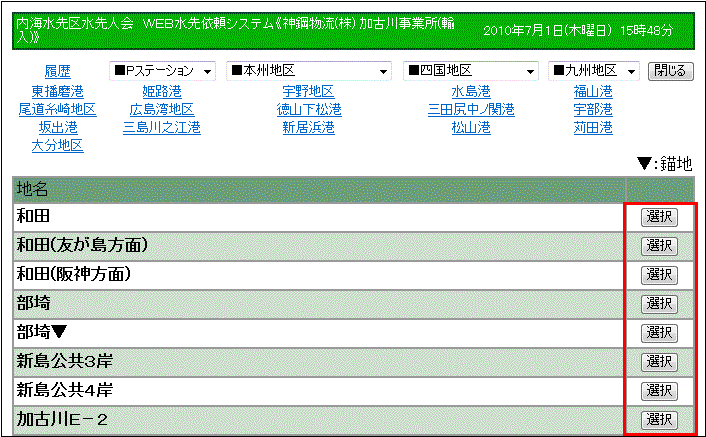This screenshot has width=706, height=437.
Task: Select the 三島川之江港 link
Action: [x=162, y=127]
